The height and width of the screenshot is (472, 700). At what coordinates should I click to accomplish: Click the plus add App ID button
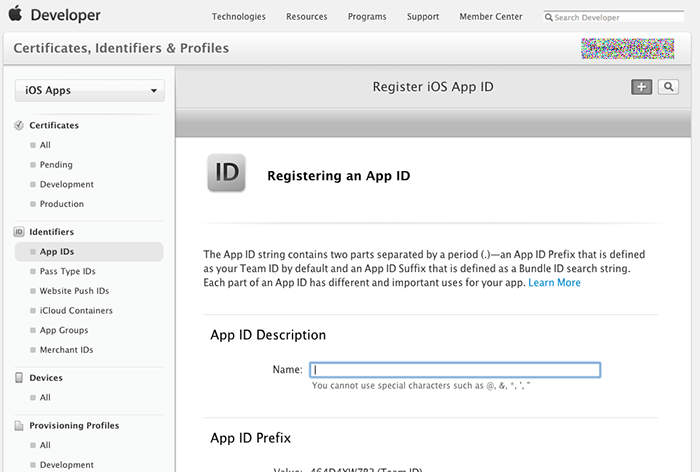[x=641, y=87]
